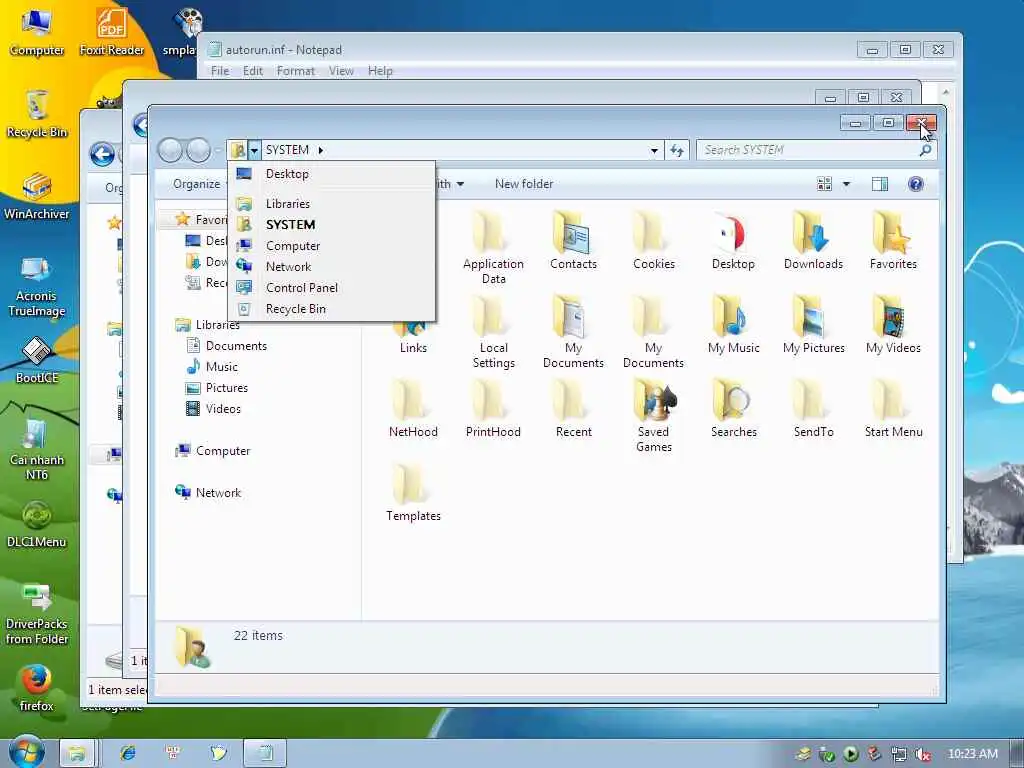Select the Cookies folder

(653, 240)
